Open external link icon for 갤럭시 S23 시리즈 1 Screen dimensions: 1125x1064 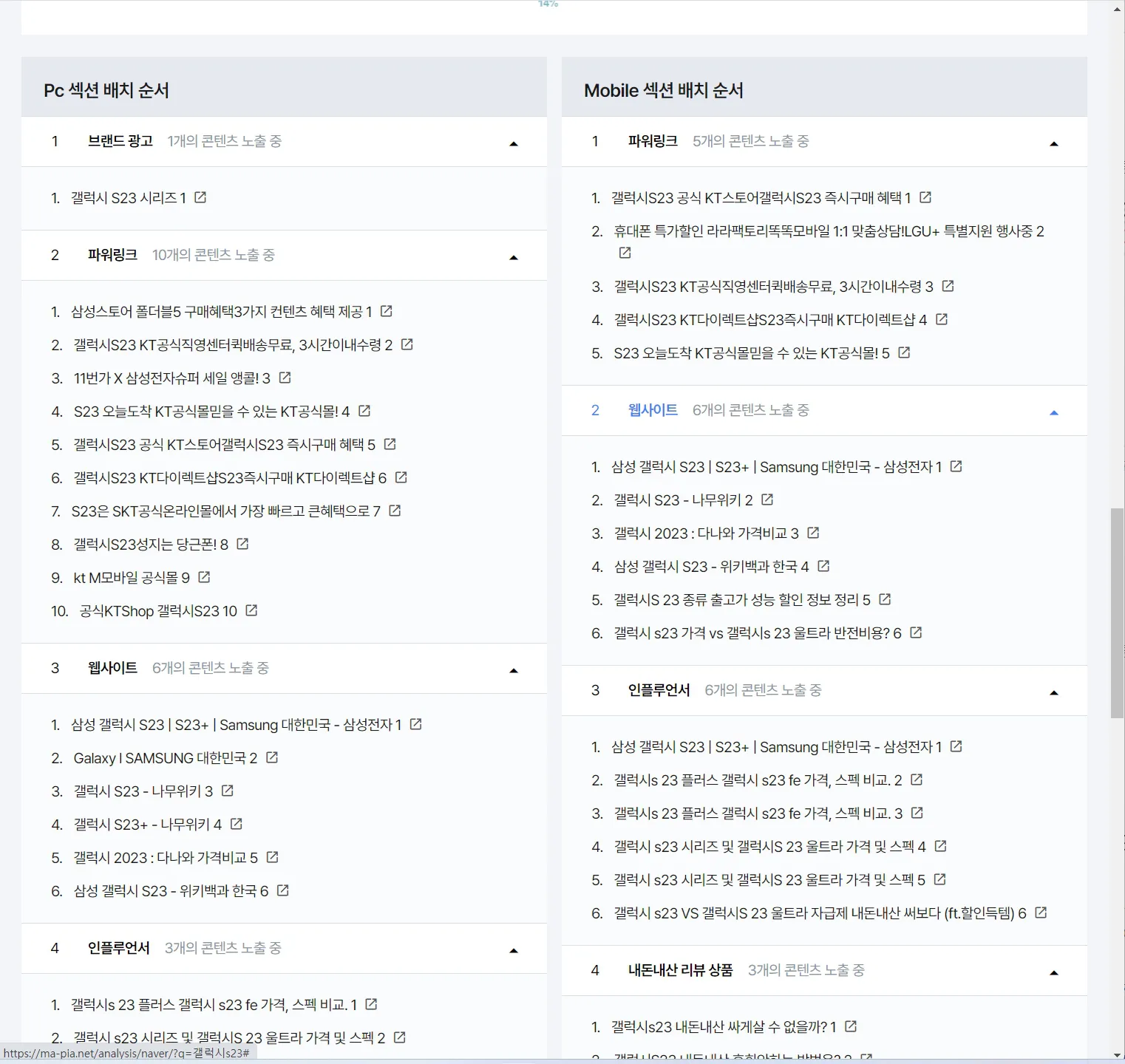point(200,197)
